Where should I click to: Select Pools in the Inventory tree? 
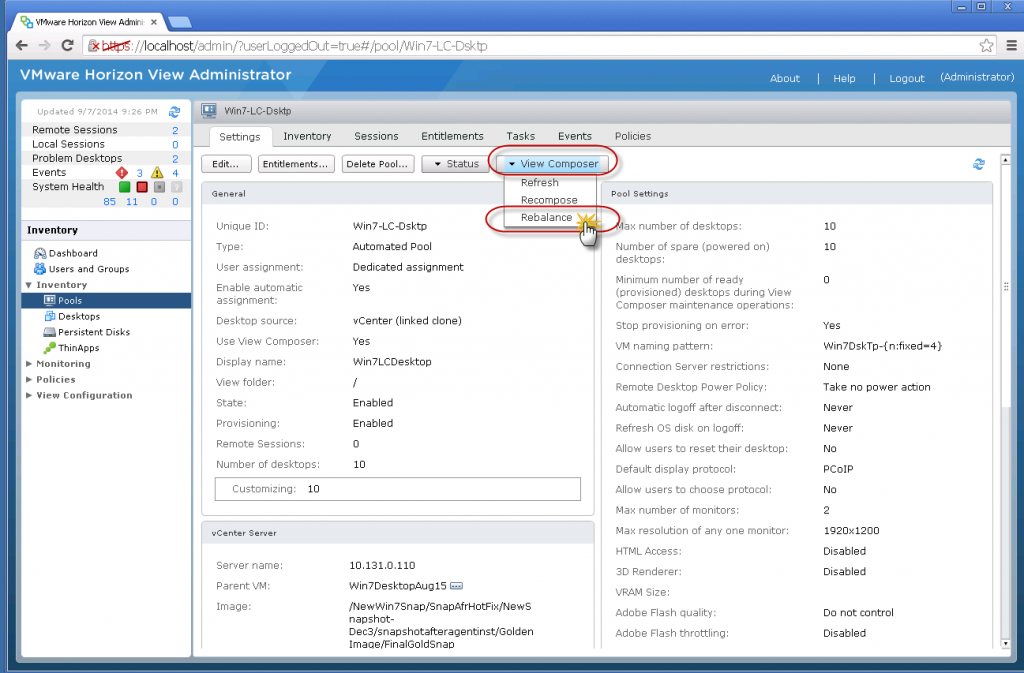70,300
